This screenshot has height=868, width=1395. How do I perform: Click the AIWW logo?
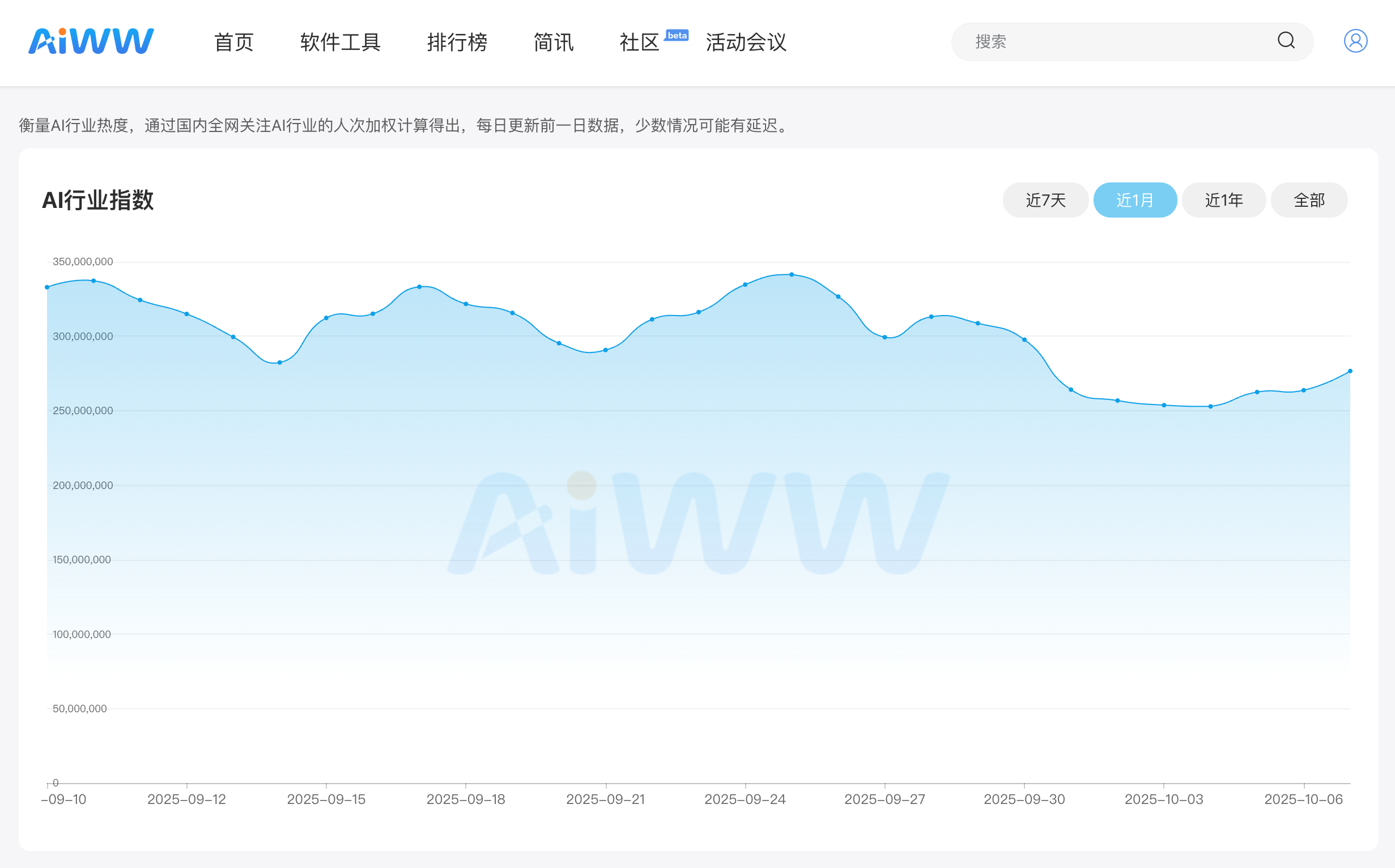point(92,41)
